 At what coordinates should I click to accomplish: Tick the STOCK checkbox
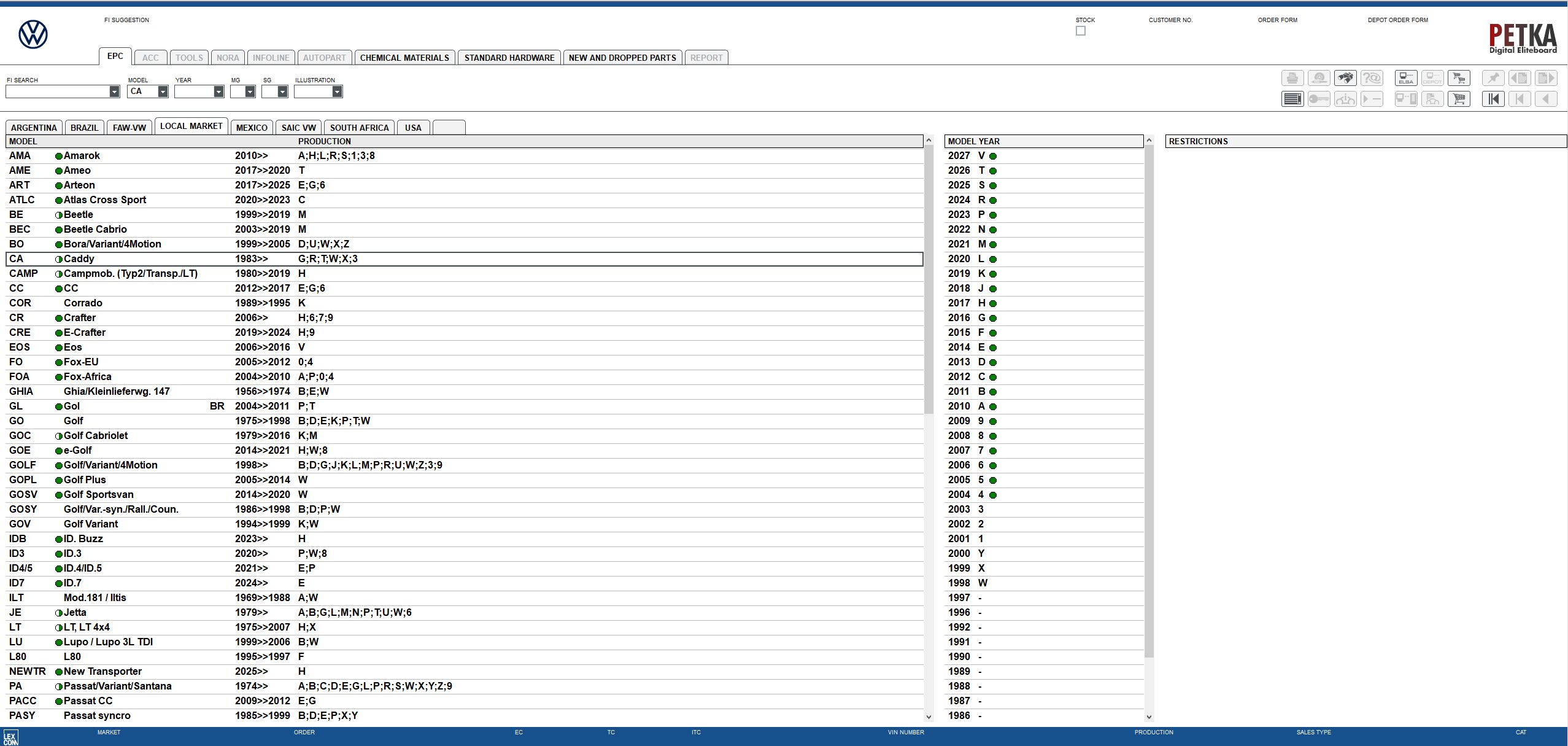click(x=1080, y=31)
